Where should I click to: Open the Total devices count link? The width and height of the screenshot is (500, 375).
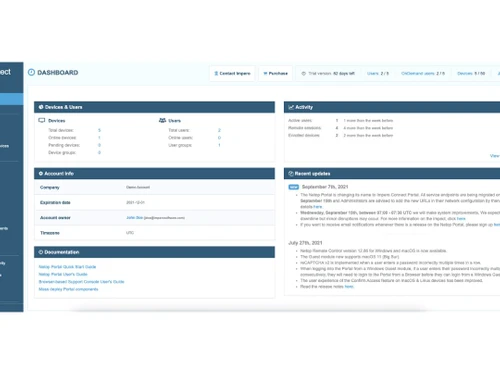pyautogui.click(x=99, y=130)
